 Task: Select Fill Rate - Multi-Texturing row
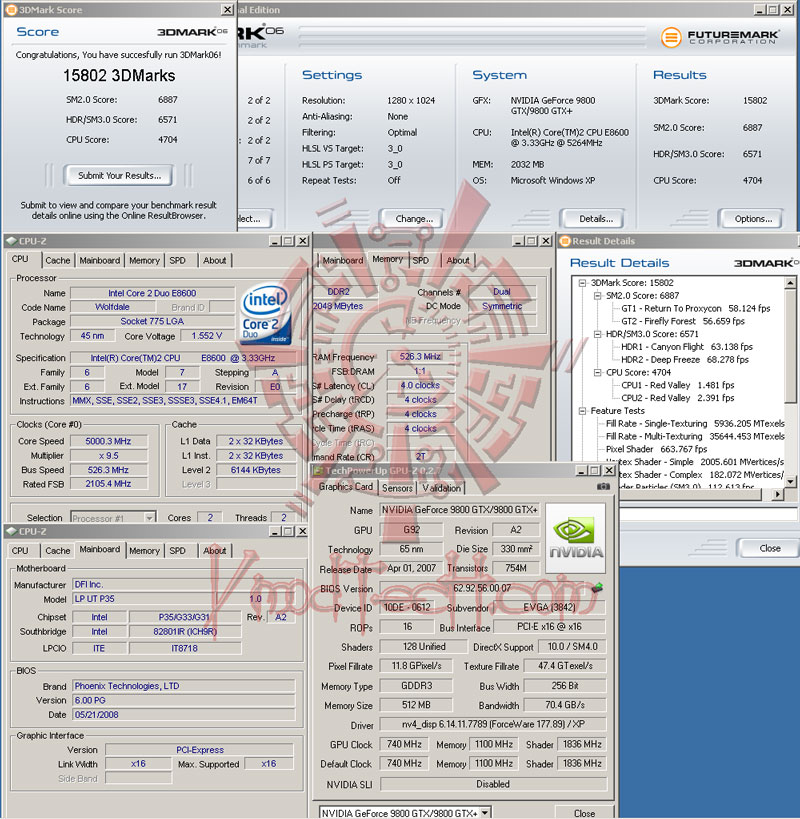695,436
